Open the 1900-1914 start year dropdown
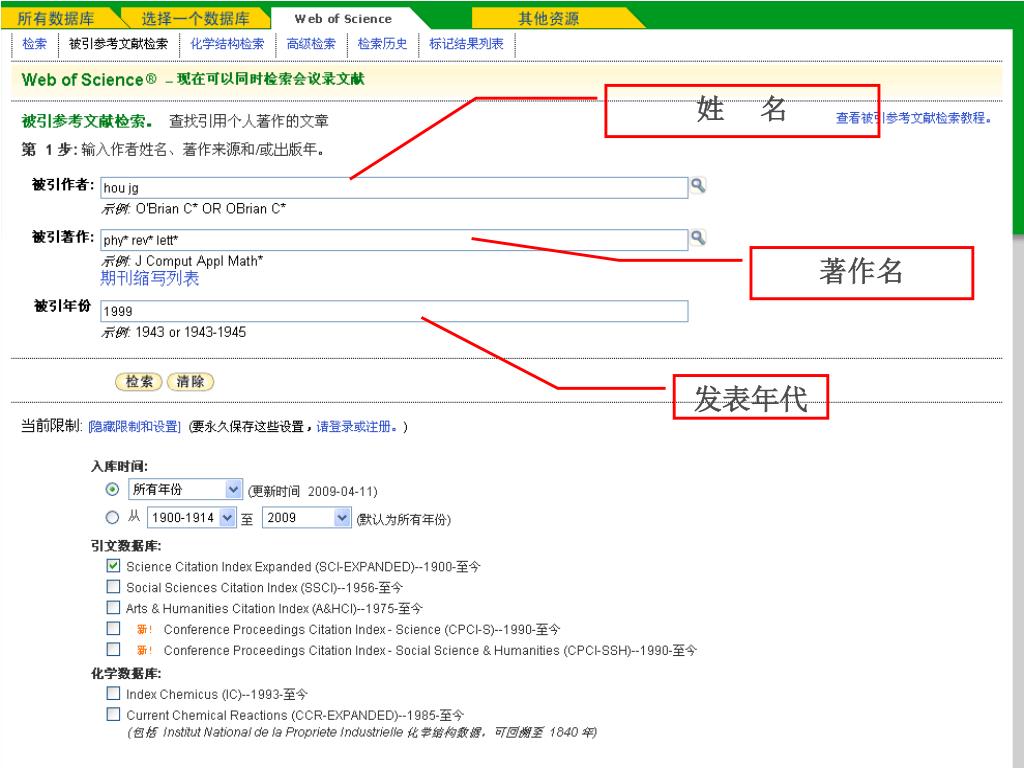 191,517
